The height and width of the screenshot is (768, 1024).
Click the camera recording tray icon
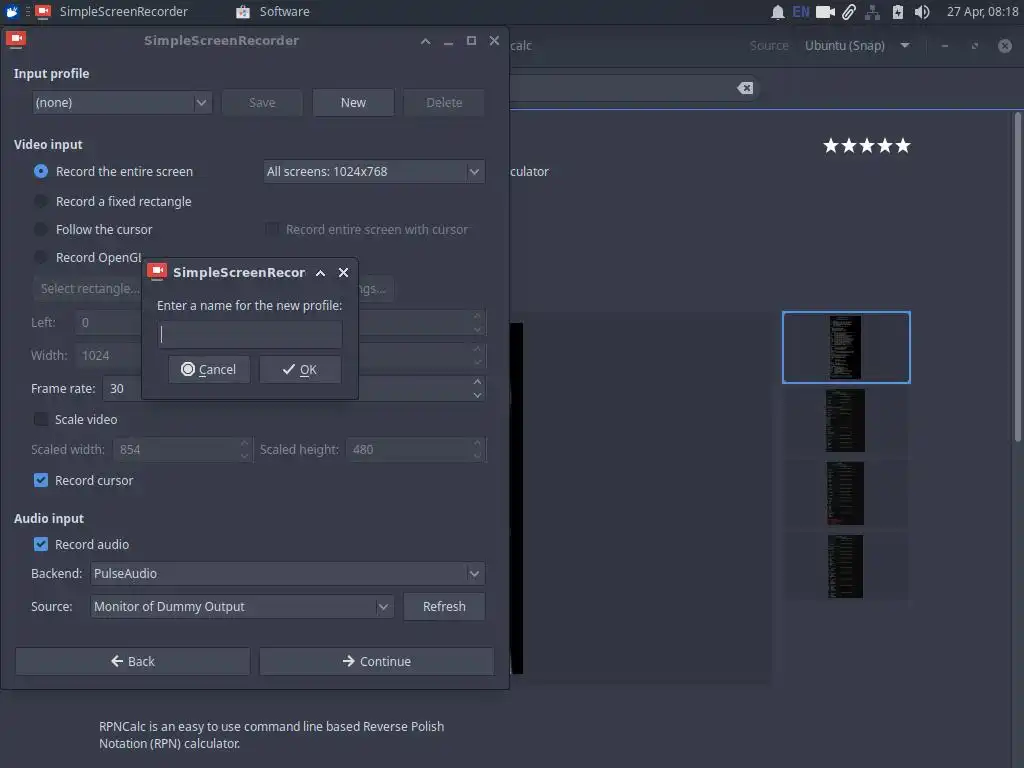(825, 12)
